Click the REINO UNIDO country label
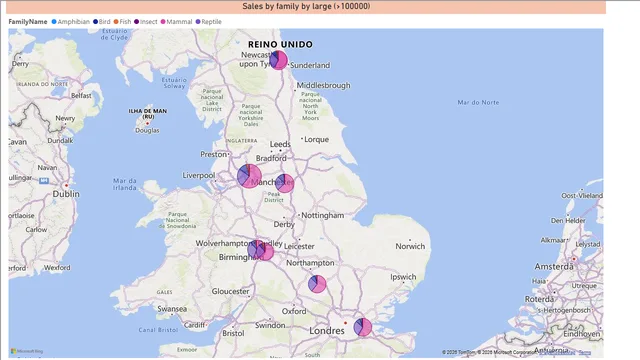 click(280, 44)
